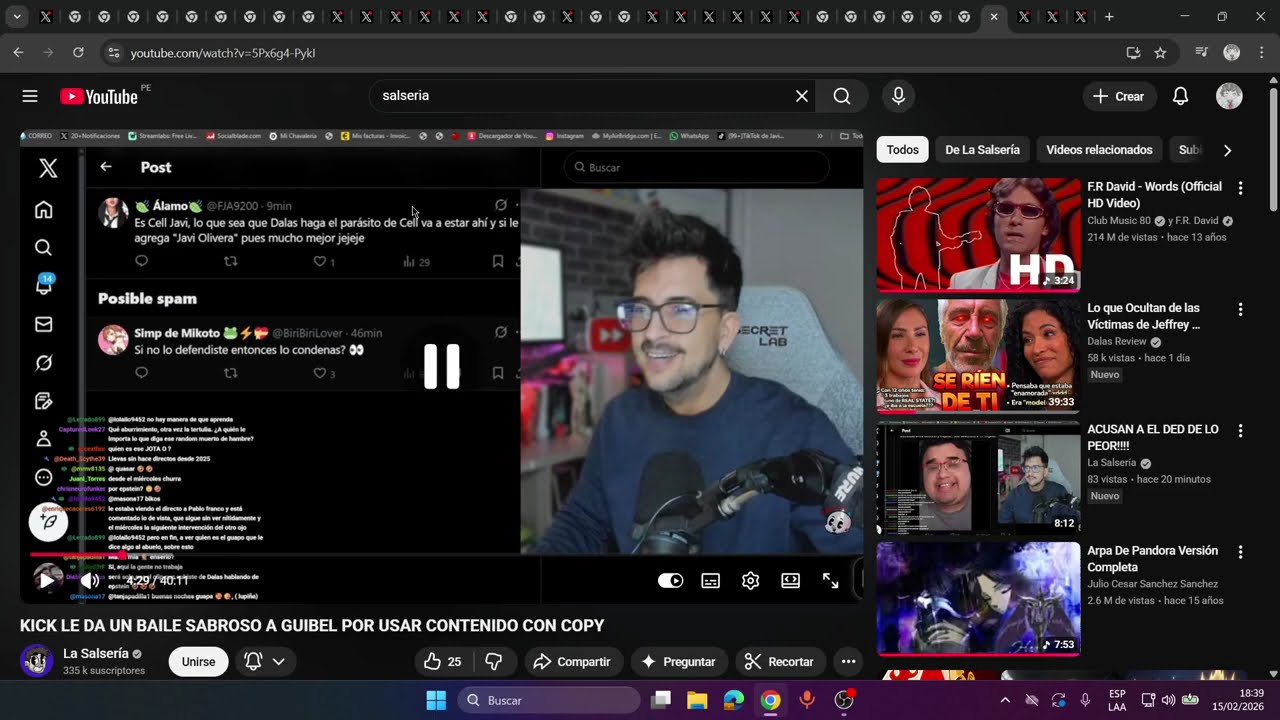Click the Recortar button

point(779,662)
